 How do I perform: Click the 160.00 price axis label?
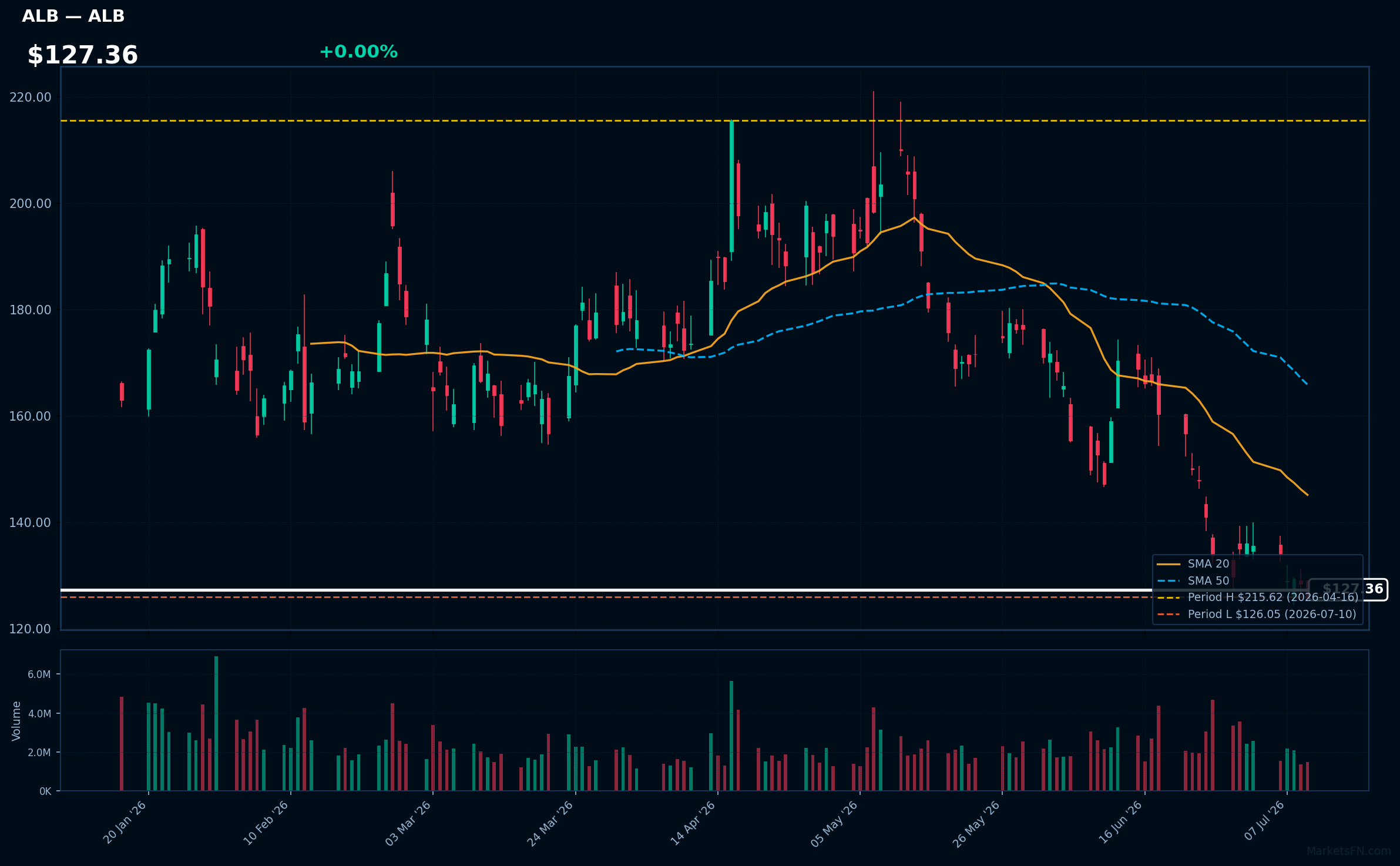(x=31, y=417)
